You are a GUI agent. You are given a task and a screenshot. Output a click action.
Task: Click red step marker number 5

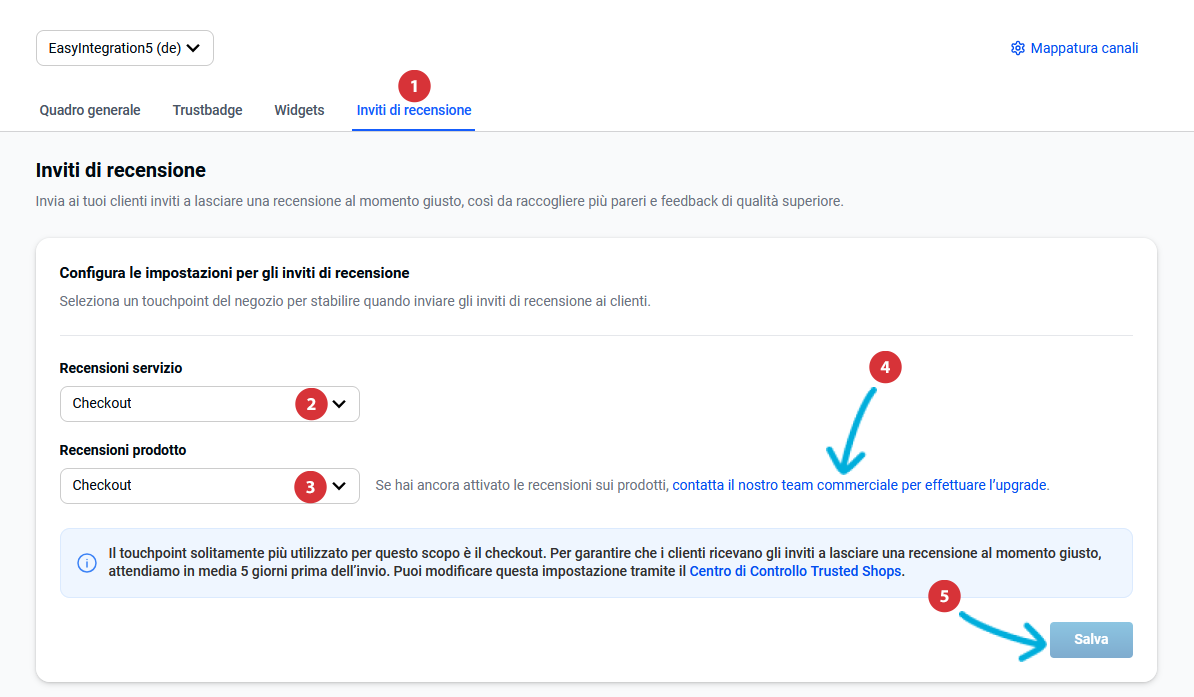(x=944, y=596)
